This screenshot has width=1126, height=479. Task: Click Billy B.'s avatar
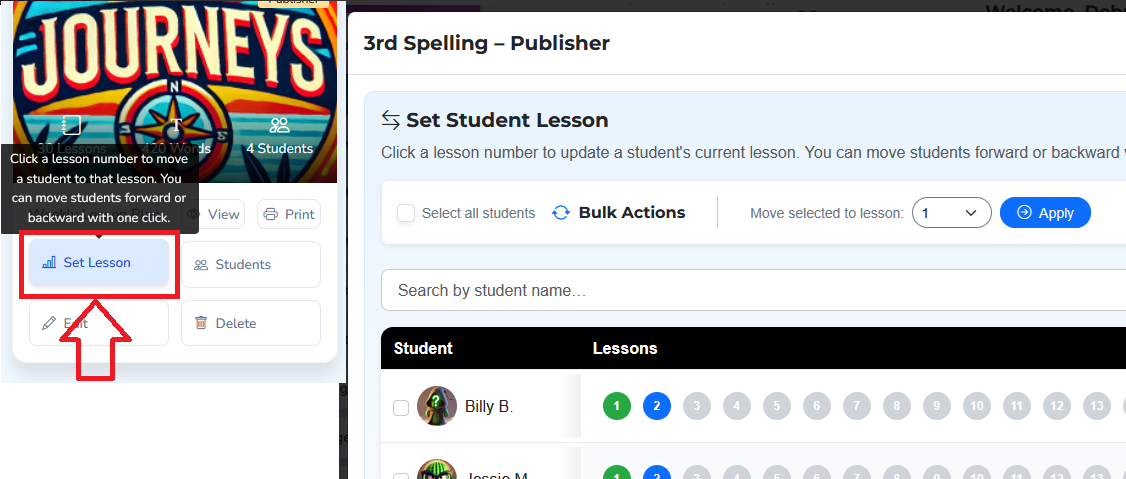(x=437, y=406)
